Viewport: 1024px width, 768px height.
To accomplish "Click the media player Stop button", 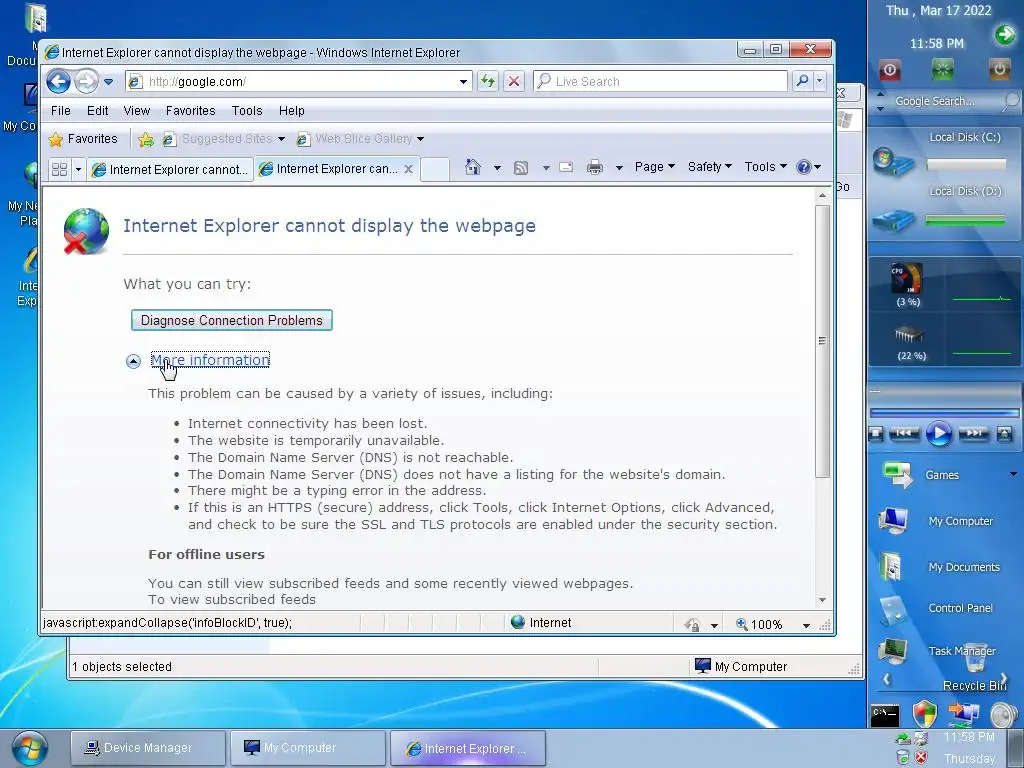I will click(x=876, y=434).
